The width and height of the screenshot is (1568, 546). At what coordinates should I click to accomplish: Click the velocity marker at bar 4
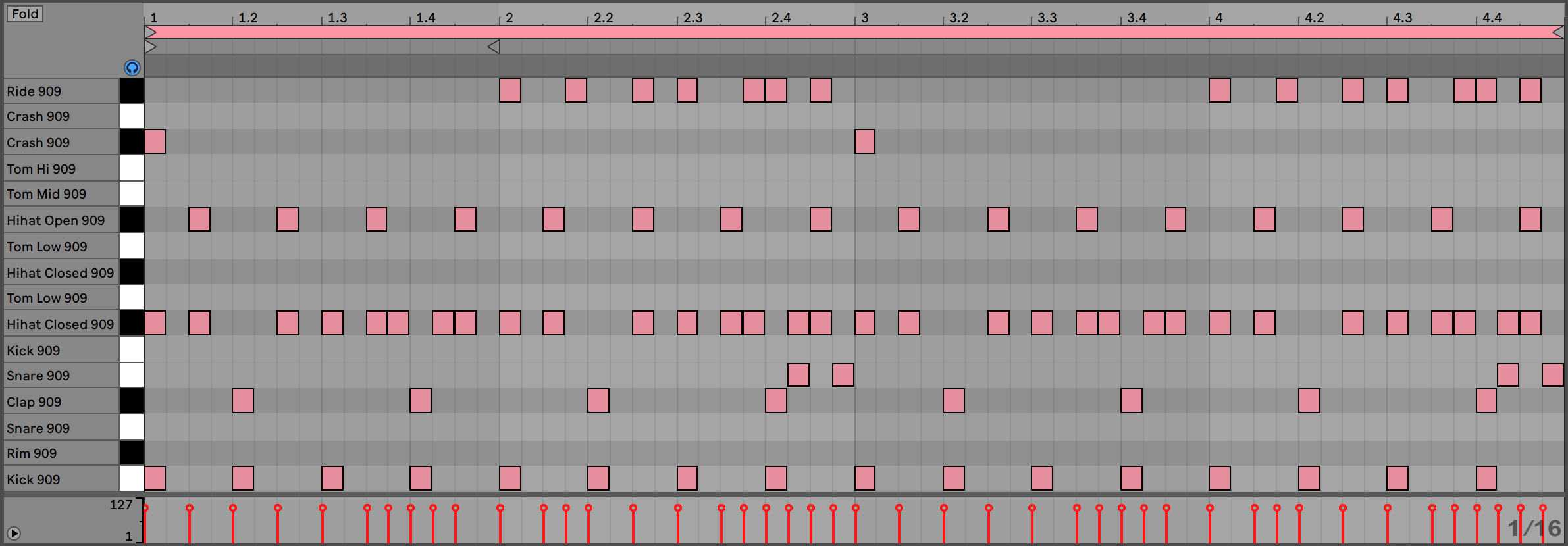1210,508
